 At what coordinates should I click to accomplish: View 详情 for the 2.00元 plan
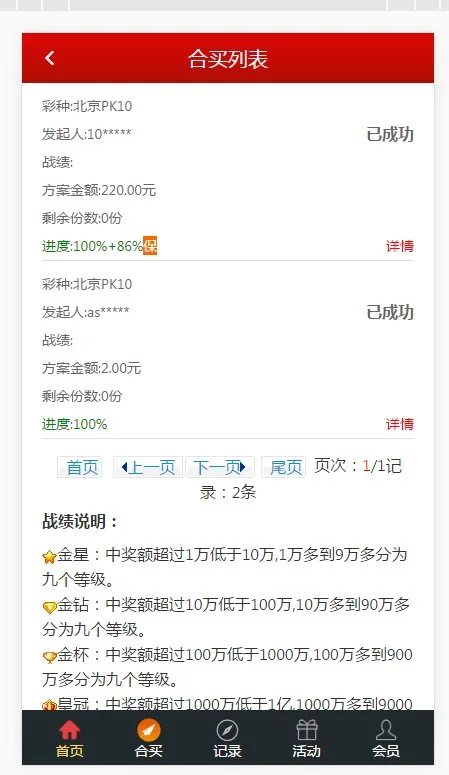(x=400, y=424)
